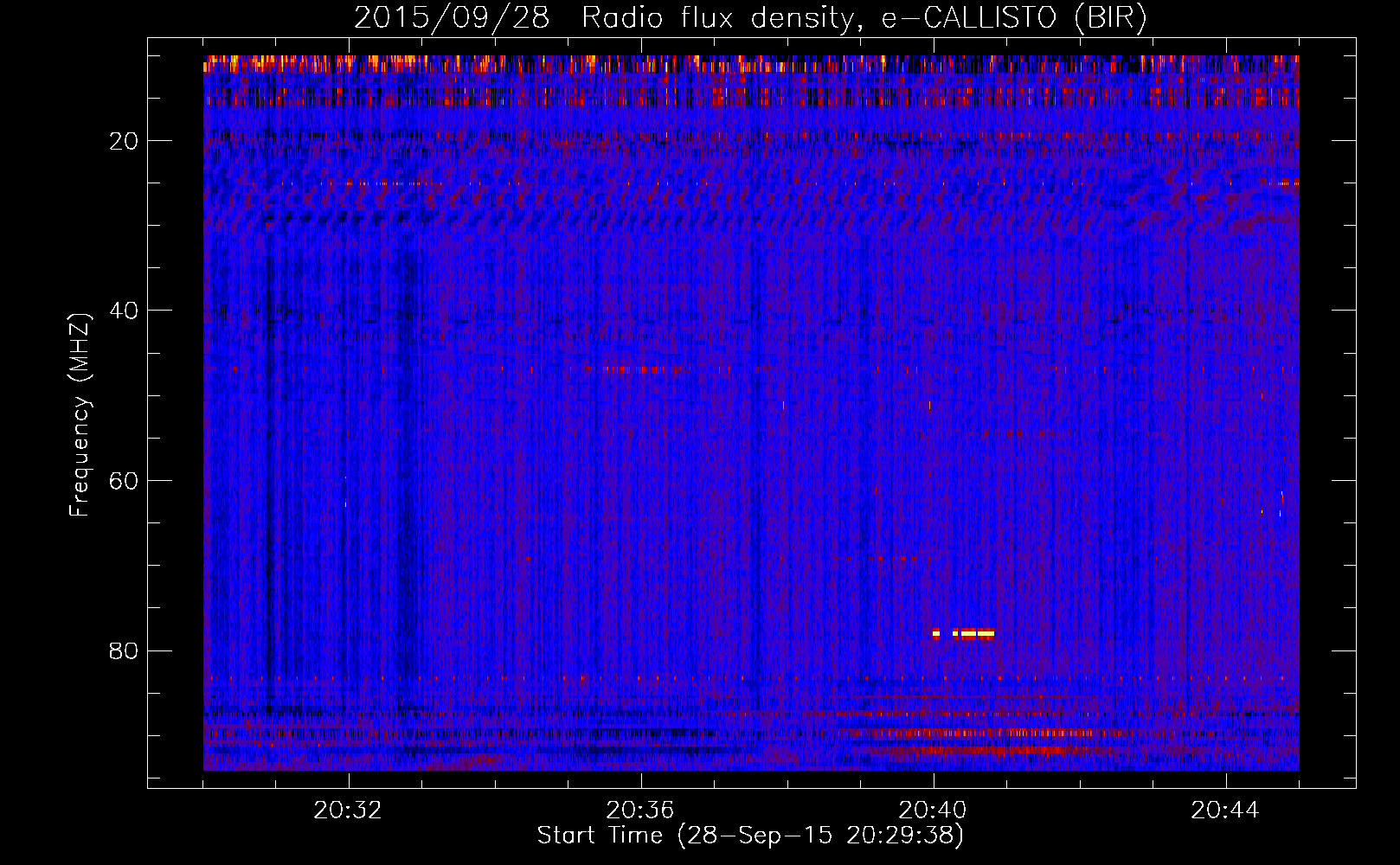Click the 80 MHz frequency tick label
1400x865 pixels.
[x=125, y=650]
